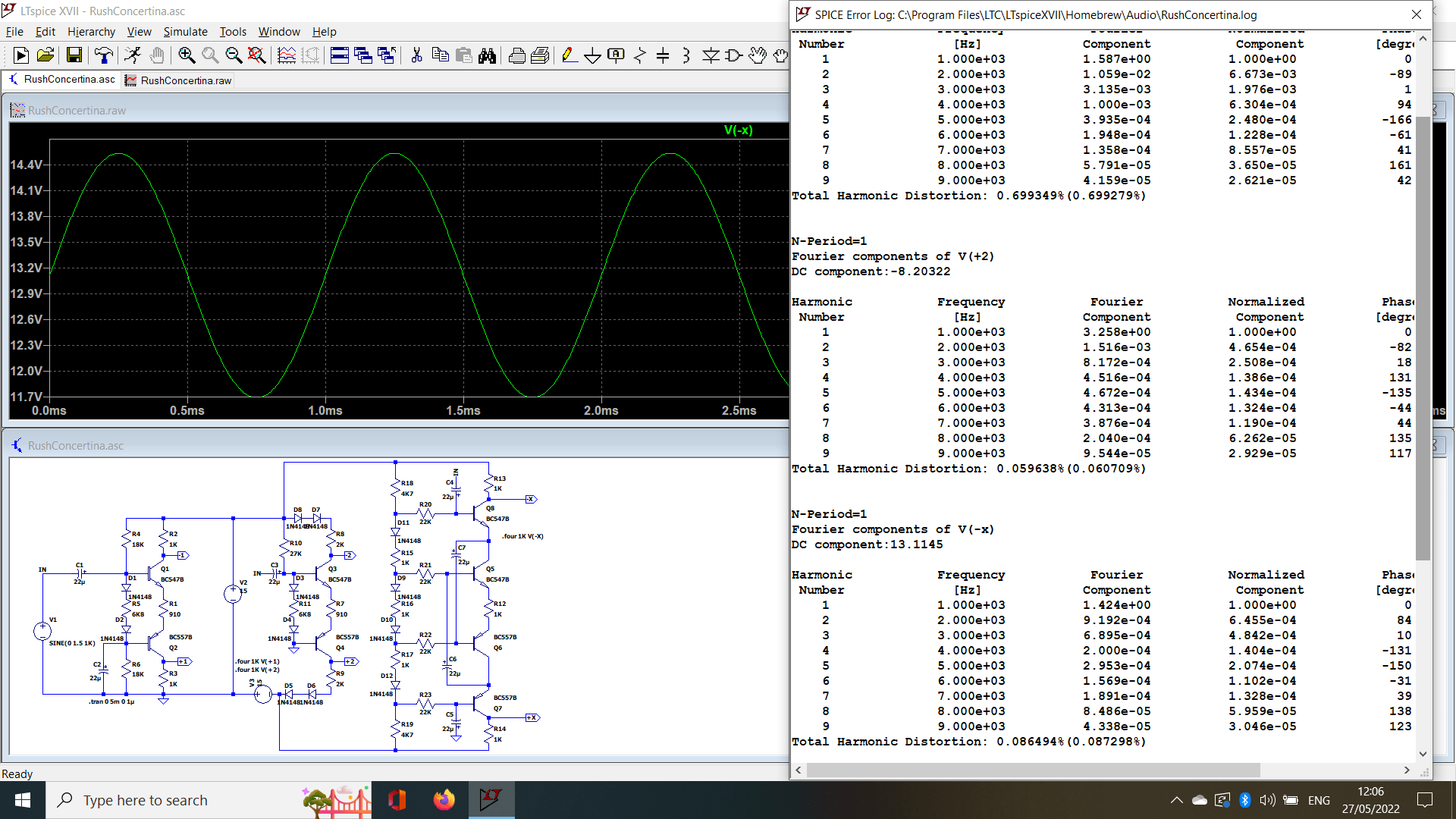1456x819 pixels.
Task: Click the error log scroll-up arrow
Action: (x=1423, y=39)
